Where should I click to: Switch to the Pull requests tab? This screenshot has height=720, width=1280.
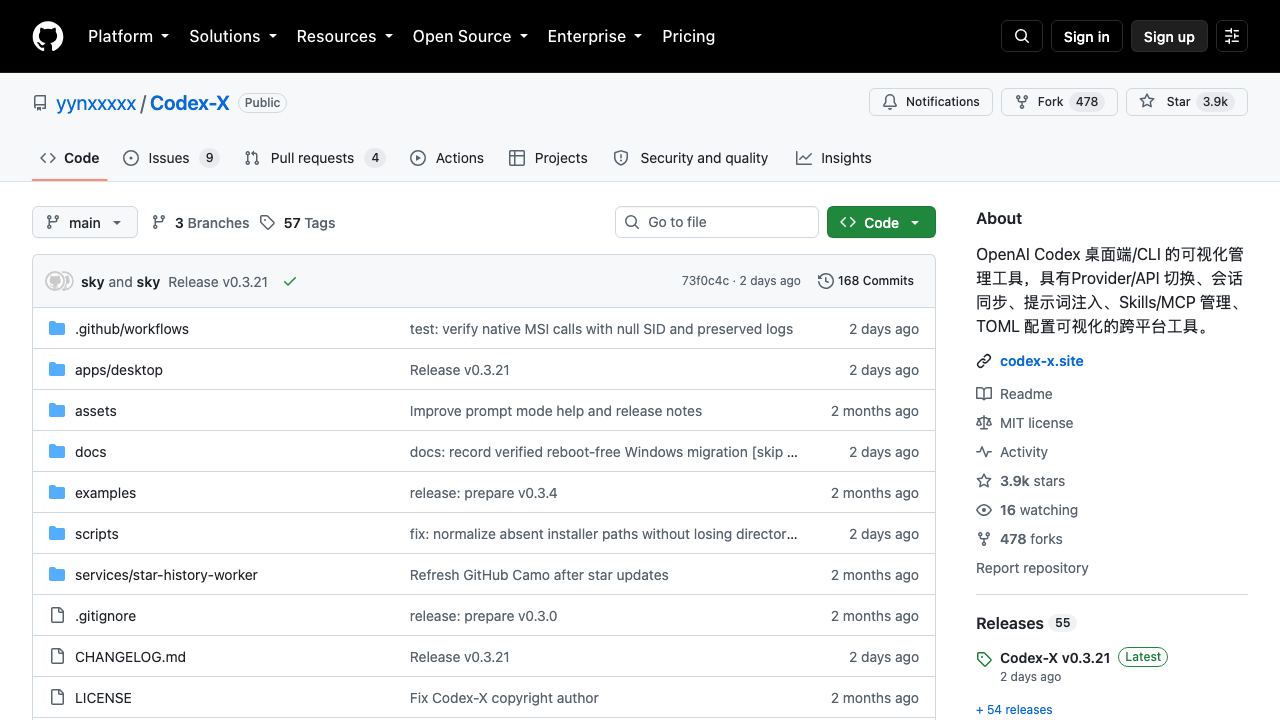click(x=315, y=158)
